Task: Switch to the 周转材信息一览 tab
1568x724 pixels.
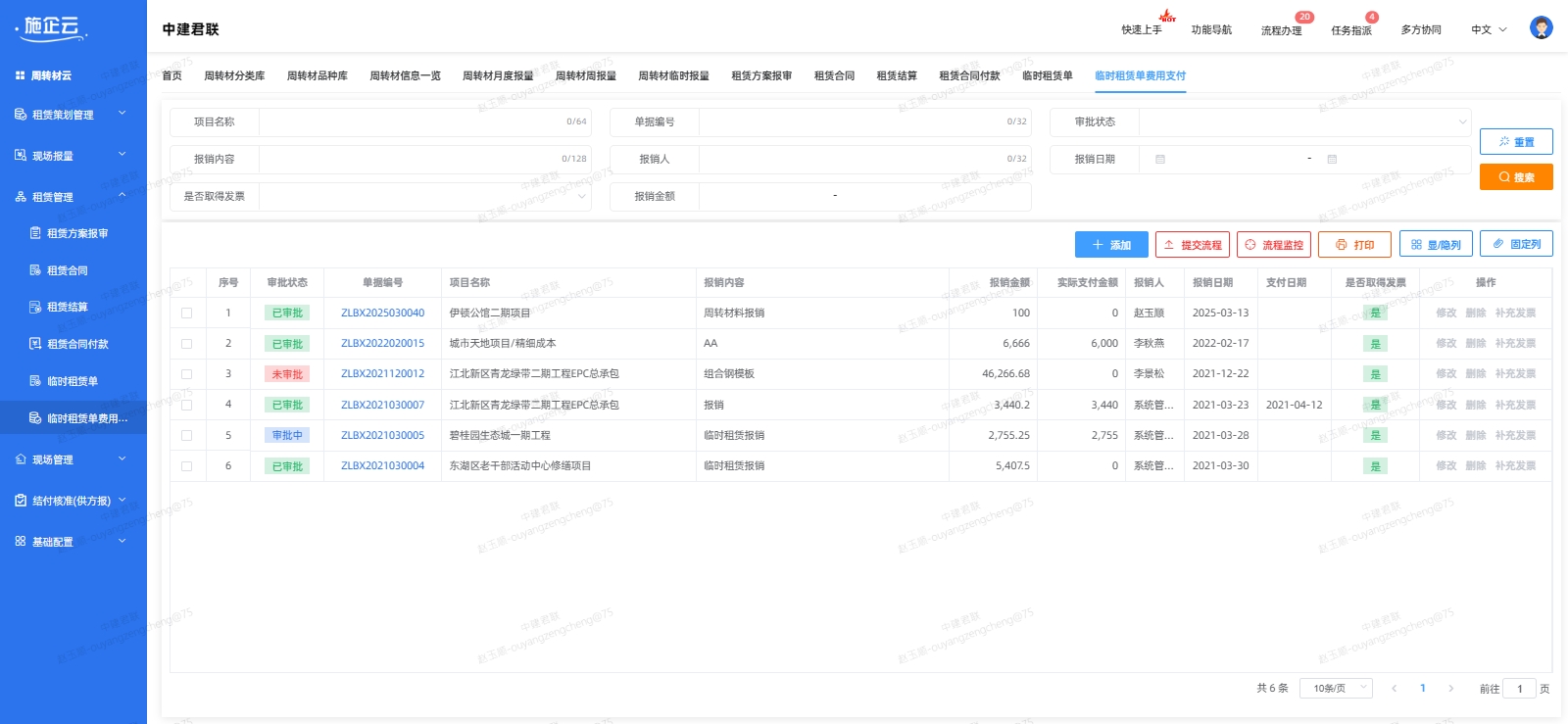Action: (405, 75)
